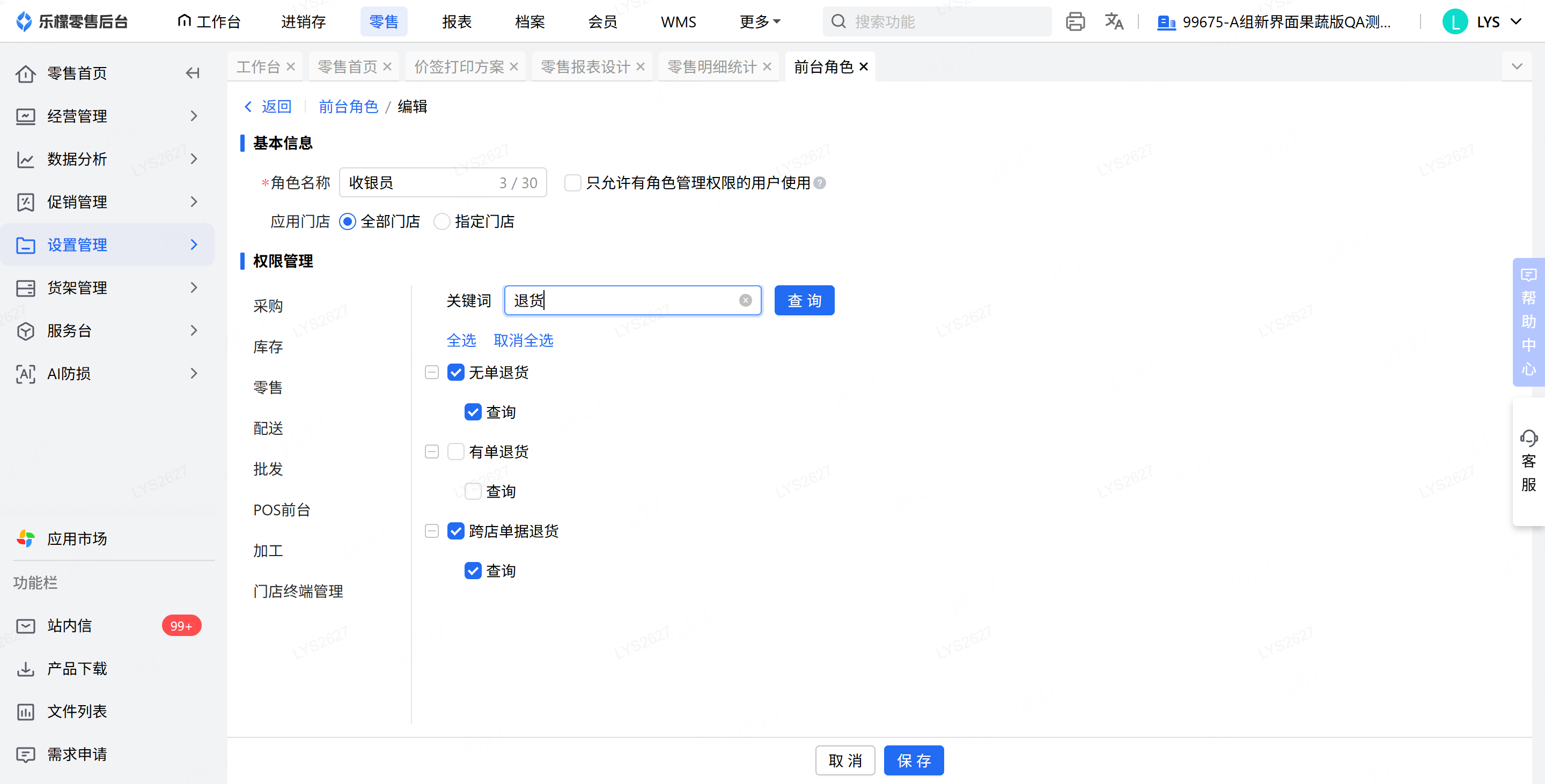Click the LYS user avatar
Image resolution: width=1545 pixels, height=784 pixels.
pyautogui.click(x=1454, y=21)
